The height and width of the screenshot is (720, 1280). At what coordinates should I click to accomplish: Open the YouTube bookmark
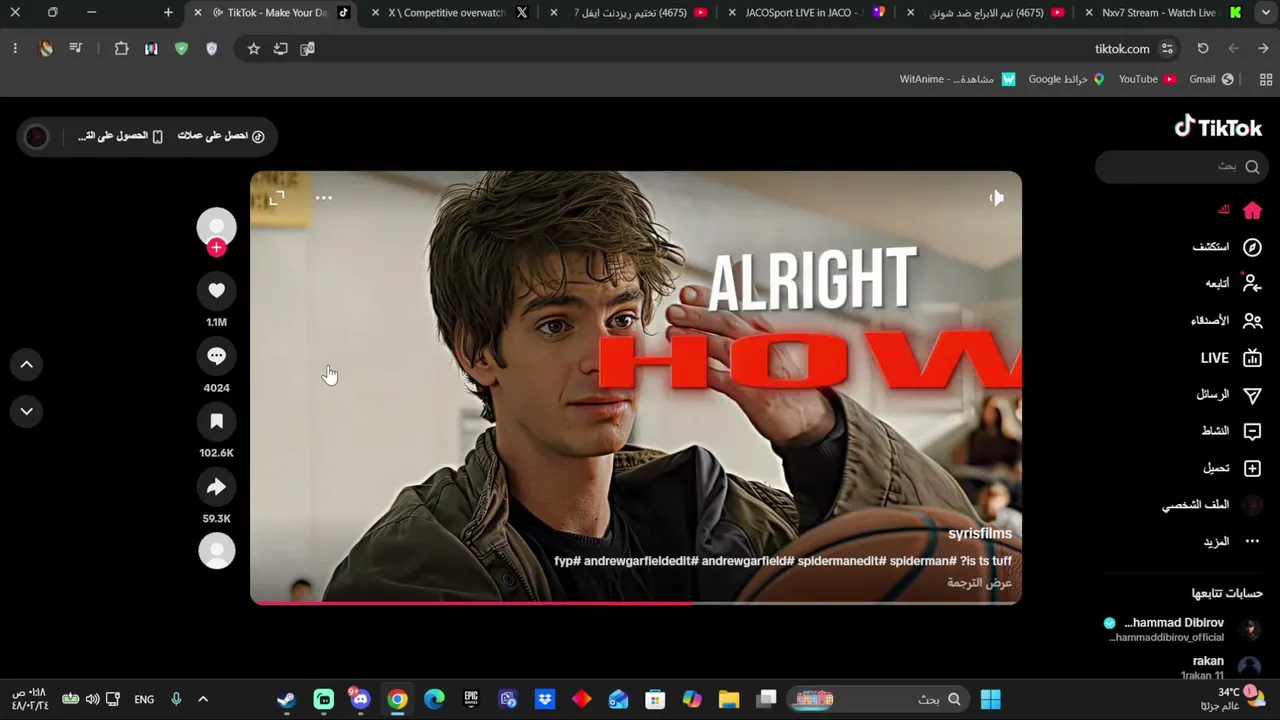click(1147, 79)
